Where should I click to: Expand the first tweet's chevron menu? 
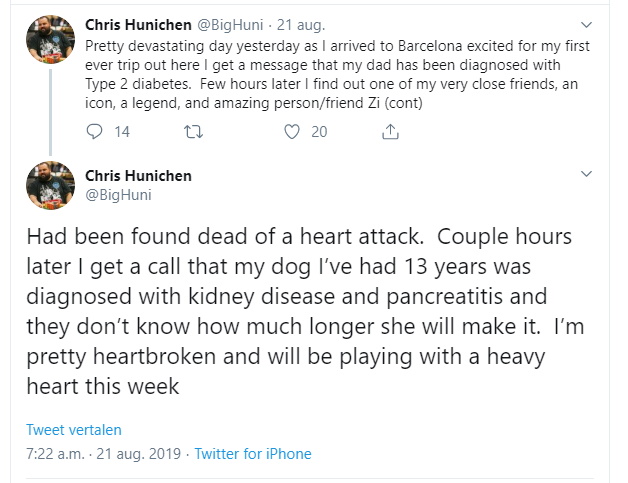point(586,25)
